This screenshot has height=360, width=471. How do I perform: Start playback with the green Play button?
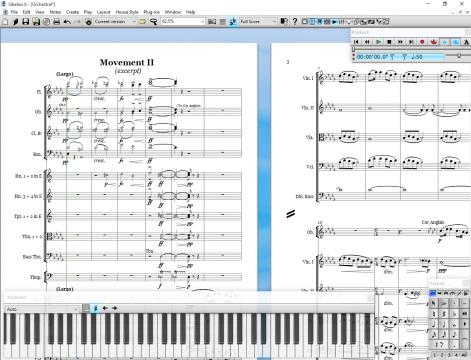pyautogui.click(x=378, y=42)
